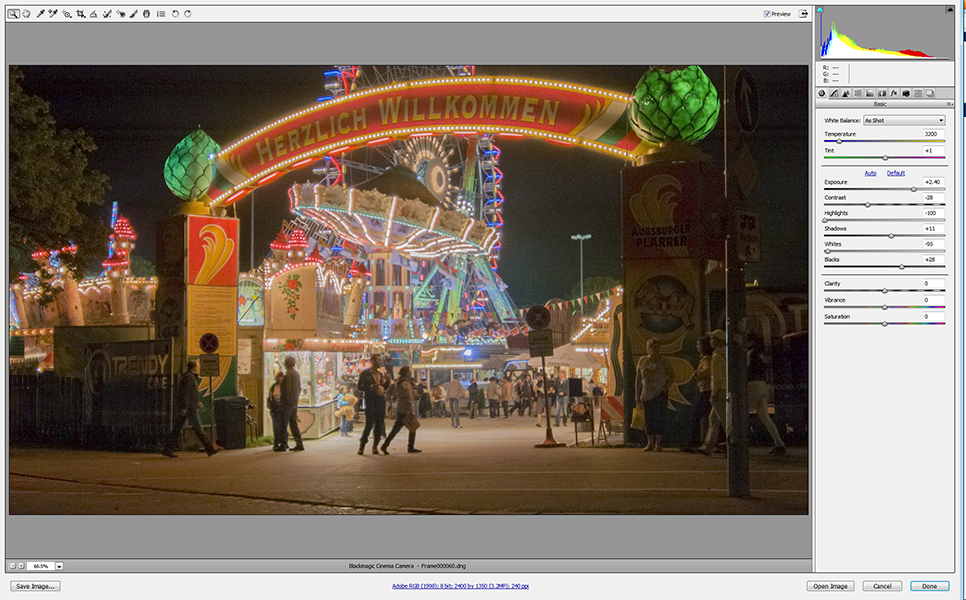Open the Snapshots panel tab
The width and height of the screenshot is (966, 600).
click(930, 94)
